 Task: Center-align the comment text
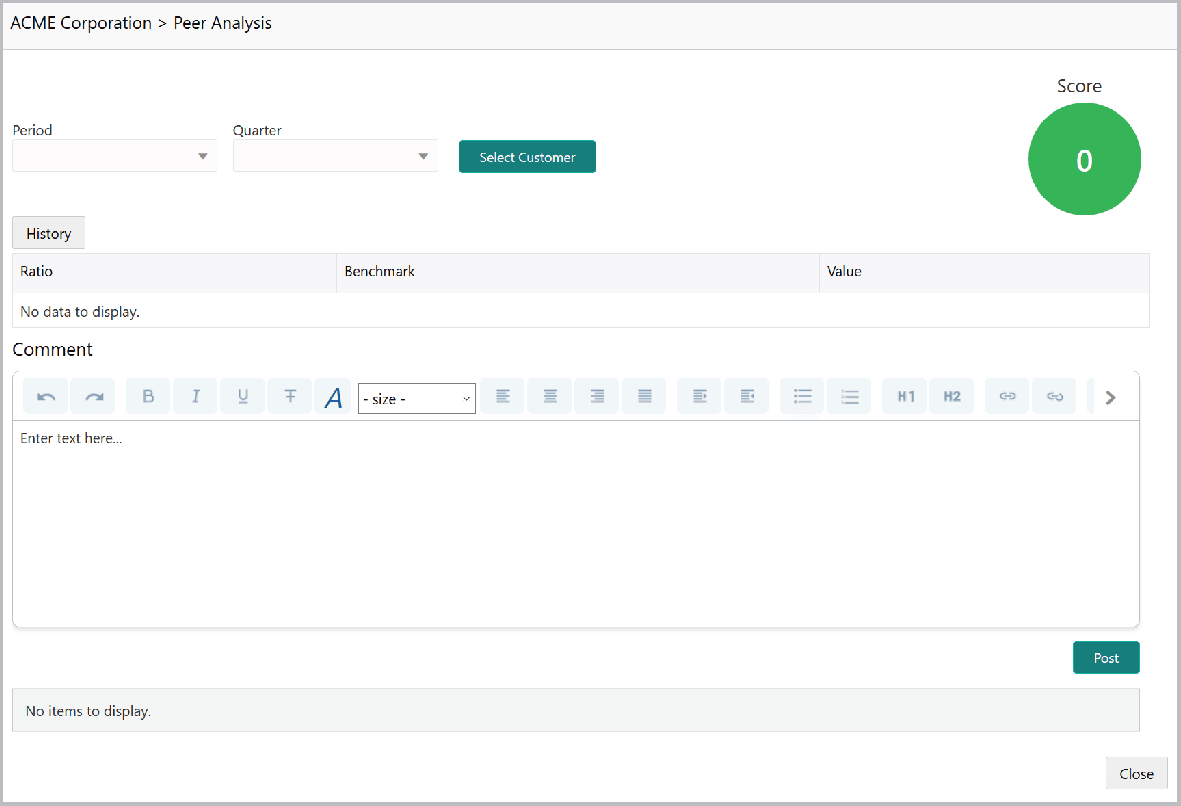pyautogui.click(x=550, y=396)
